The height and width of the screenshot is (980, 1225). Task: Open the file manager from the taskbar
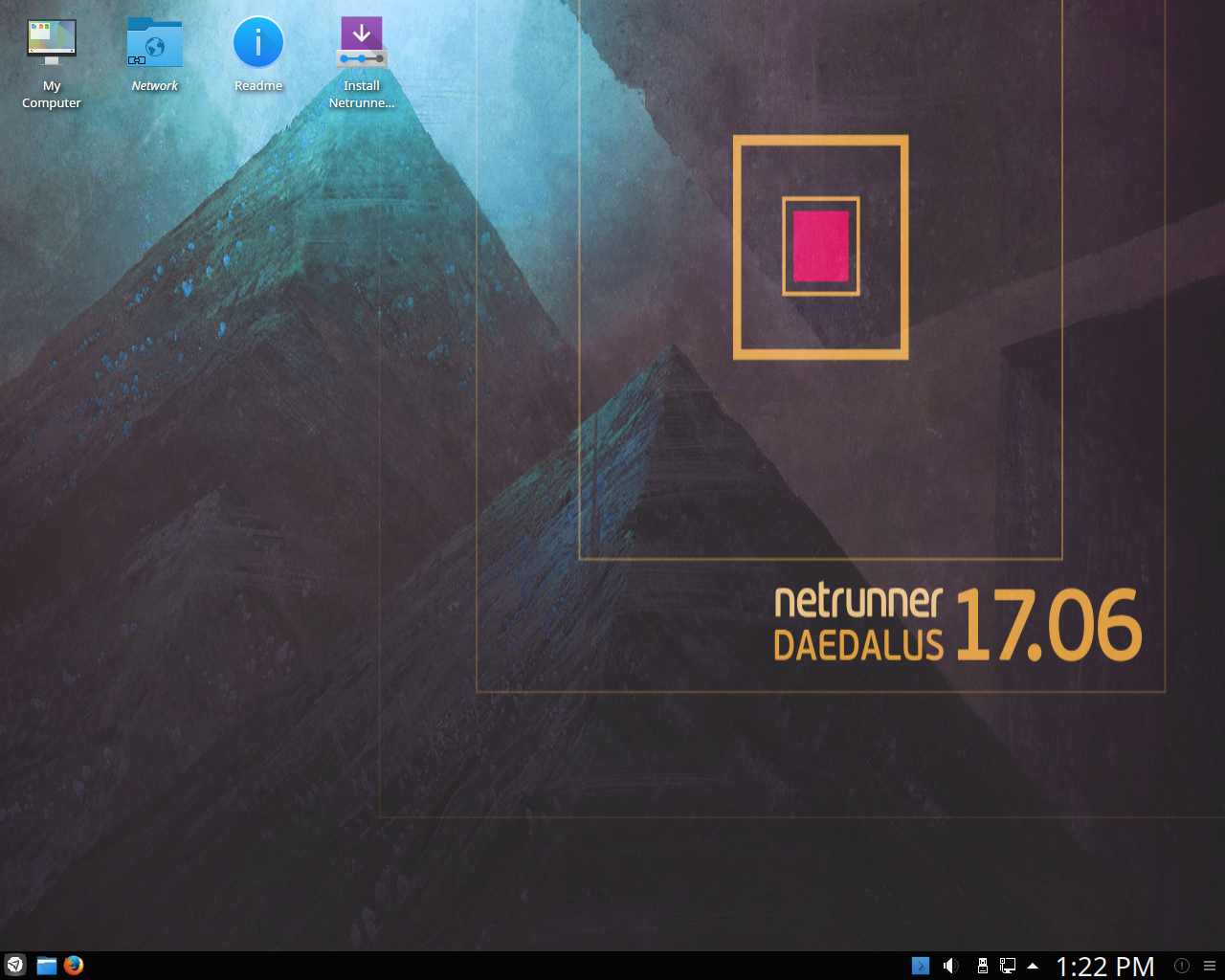click(x=46, y=966)
